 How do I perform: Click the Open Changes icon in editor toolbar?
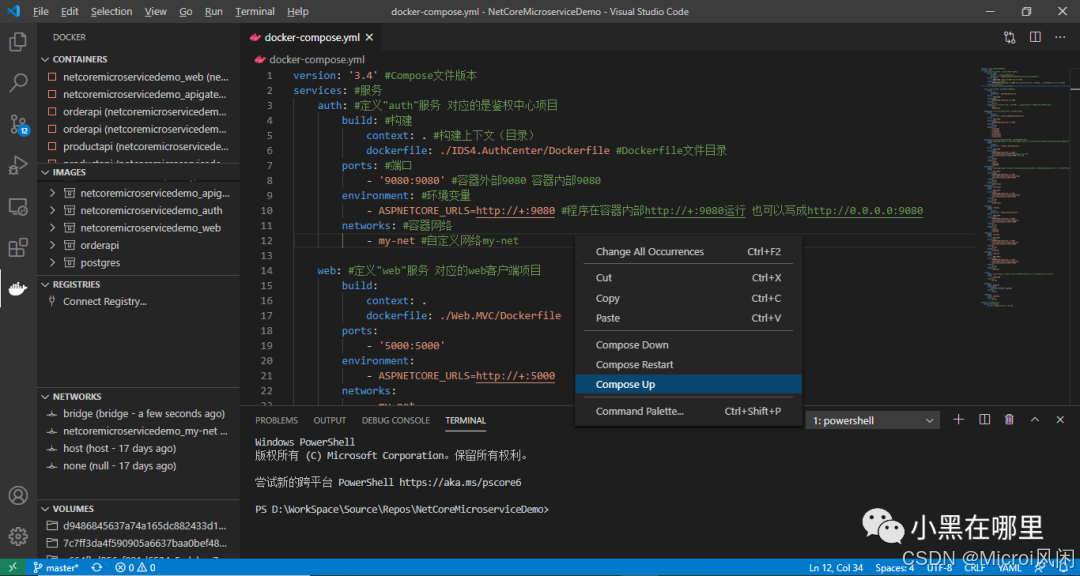coord(1010,37)
